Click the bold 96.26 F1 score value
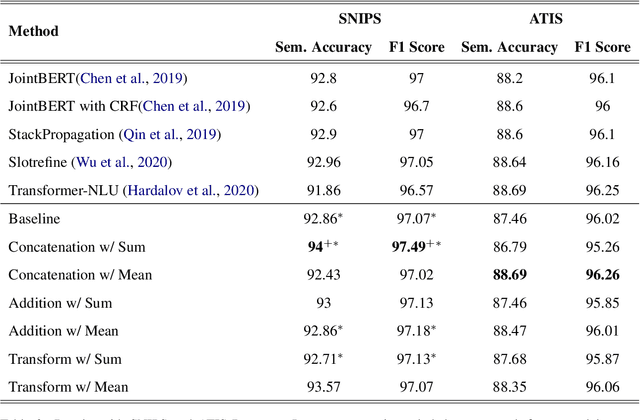 click(604, 273)
